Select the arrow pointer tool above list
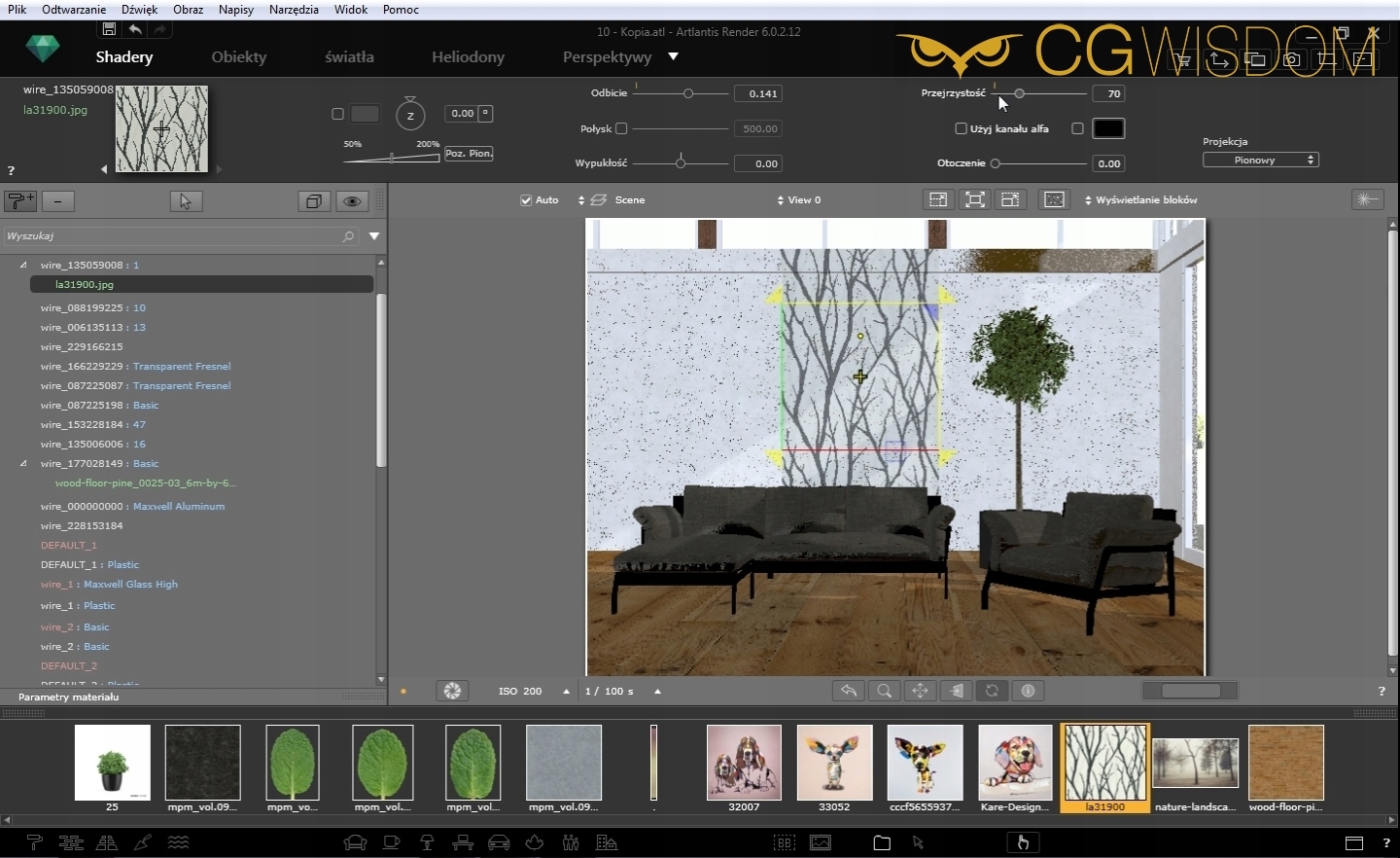Screen dimensions: 1400x858 [x=186, y=201]
